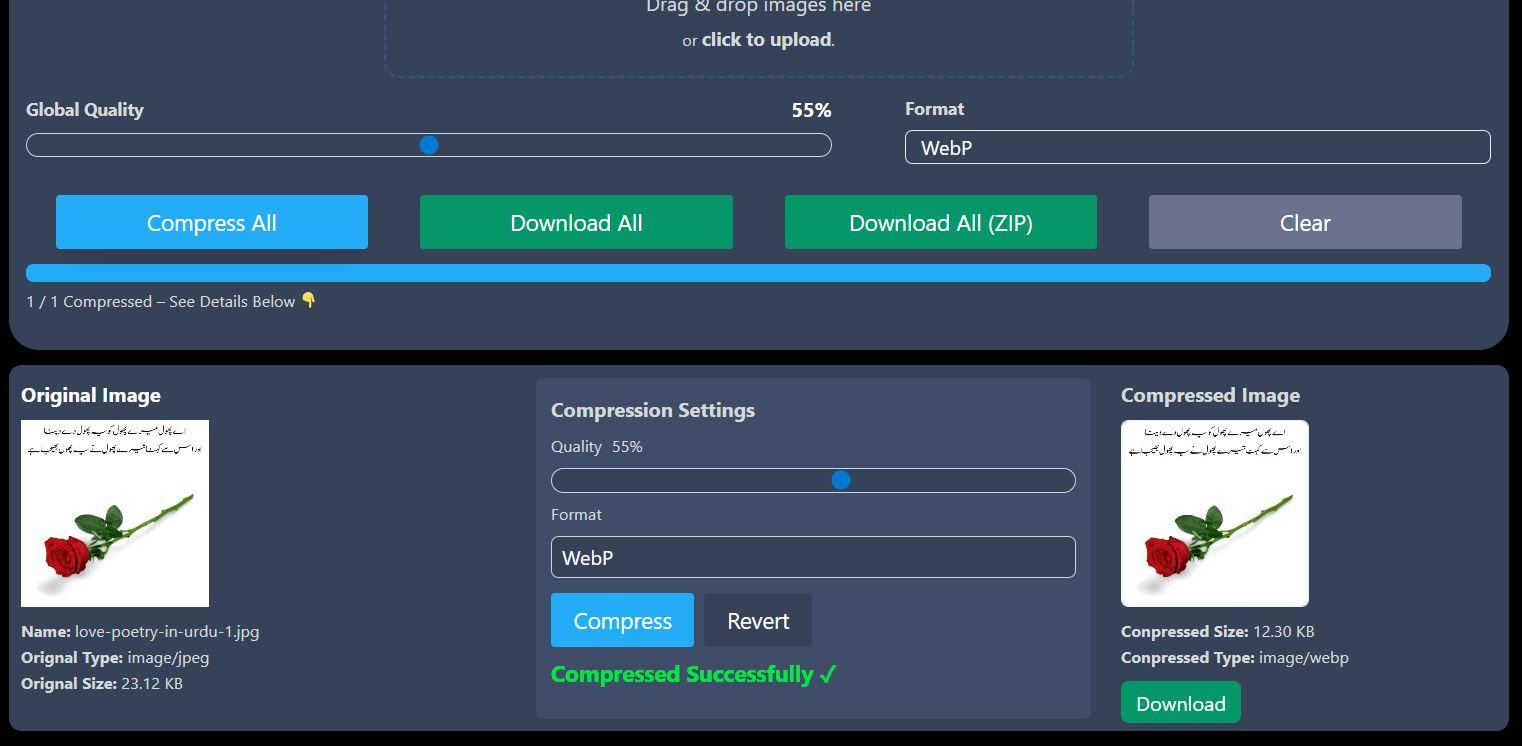Compress the love-poetry image
Image resolution: width=1522 pixels, height=746 pixels.
(x=621, y=620)
